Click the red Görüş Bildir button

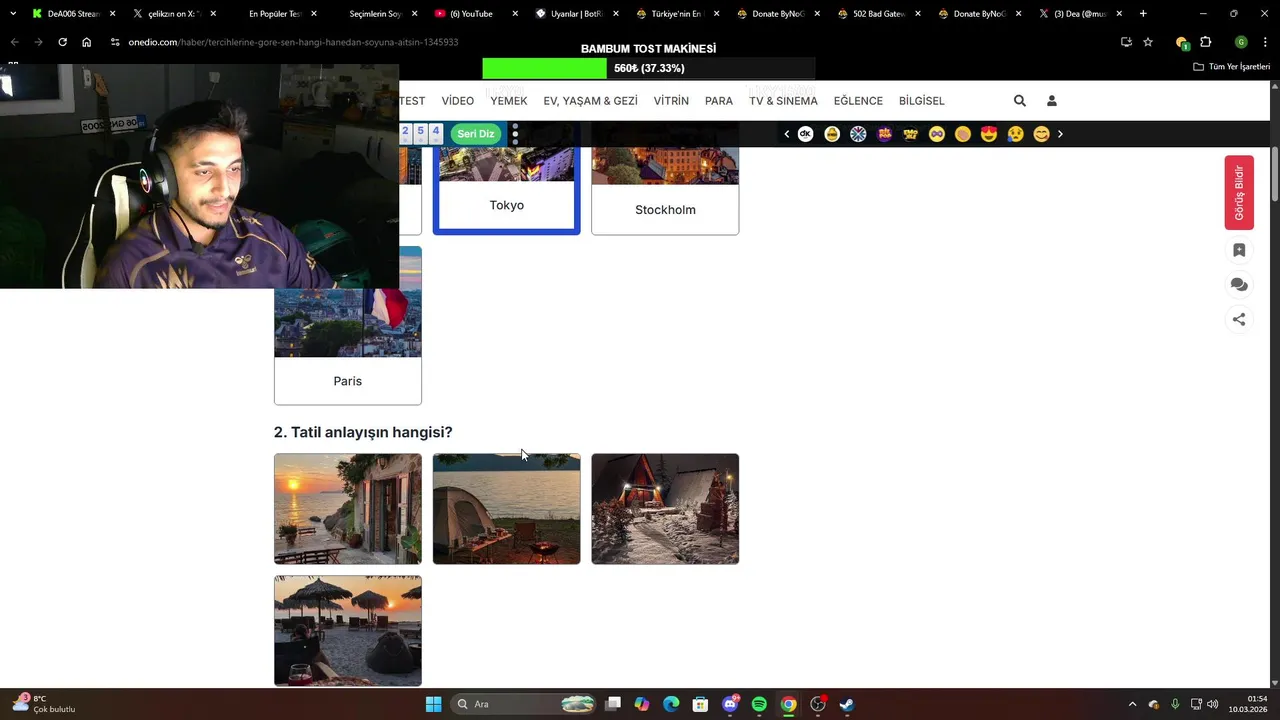click(1239, 193)
